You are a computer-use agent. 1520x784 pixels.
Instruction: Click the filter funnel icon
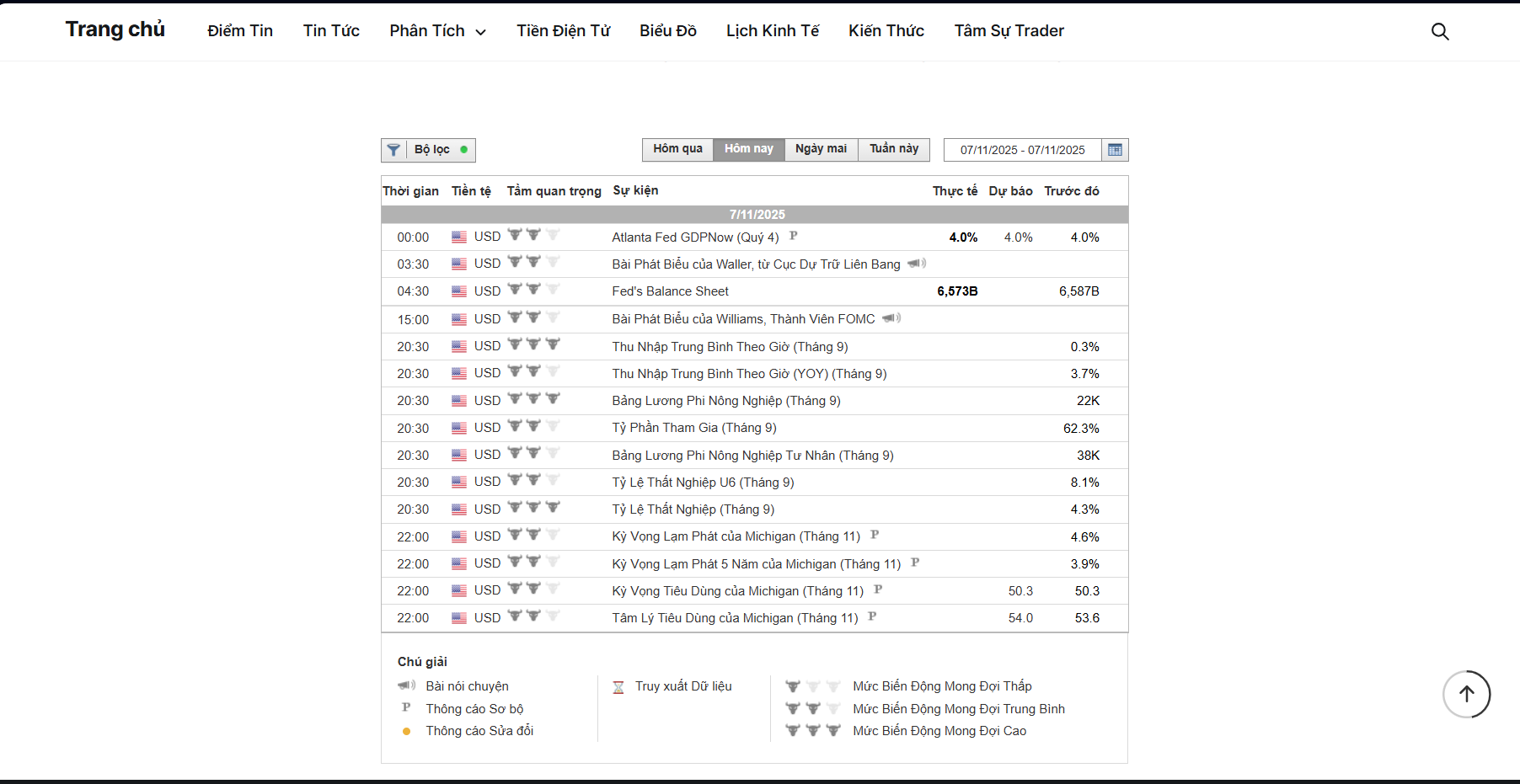[x=393, y=150]
